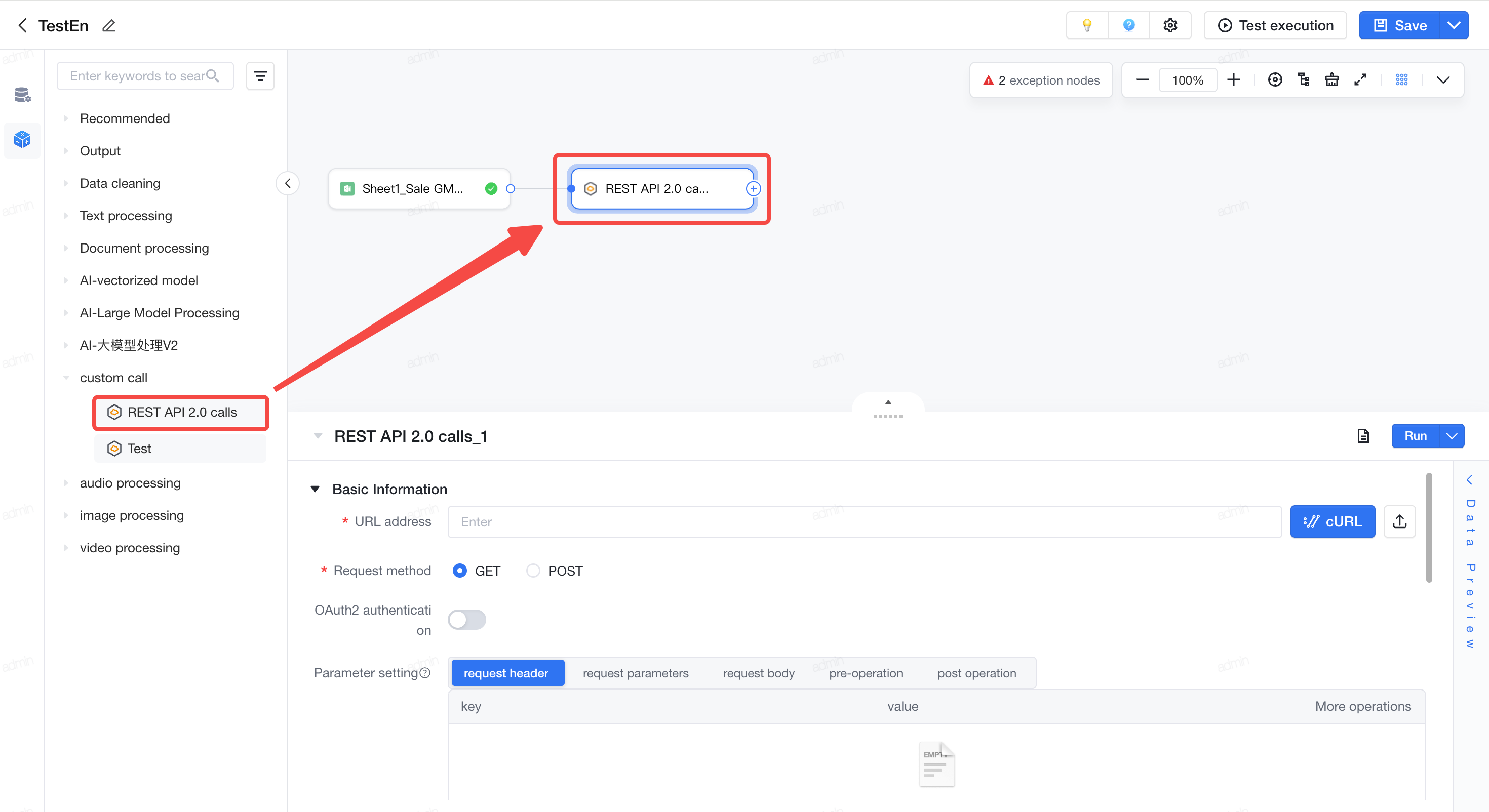Click the Test execution button
The height and width of the screenshot is (812, 1489).
(x=1275, y=25)
